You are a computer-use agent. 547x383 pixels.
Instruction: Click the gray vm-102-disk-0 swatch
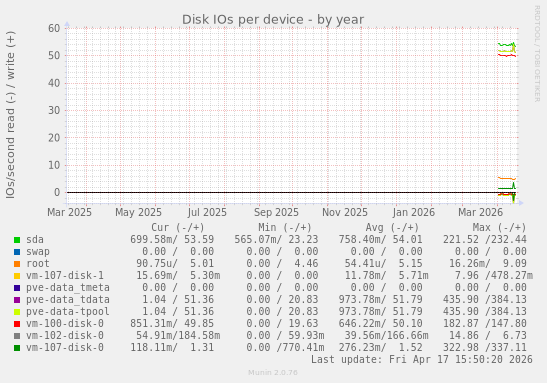tap(17, 336)
